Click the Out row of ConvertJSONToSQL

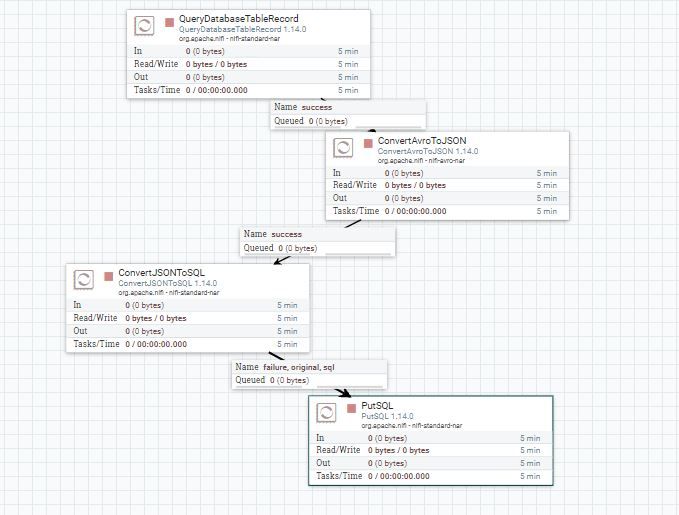188,331
